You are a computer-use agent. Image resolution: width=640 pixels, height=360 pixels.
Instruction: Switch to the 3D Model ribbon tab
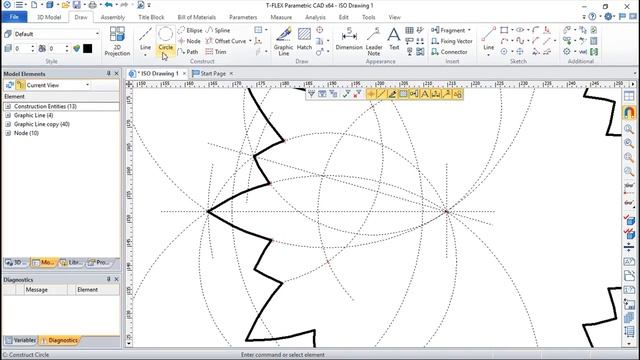point(49,17)
